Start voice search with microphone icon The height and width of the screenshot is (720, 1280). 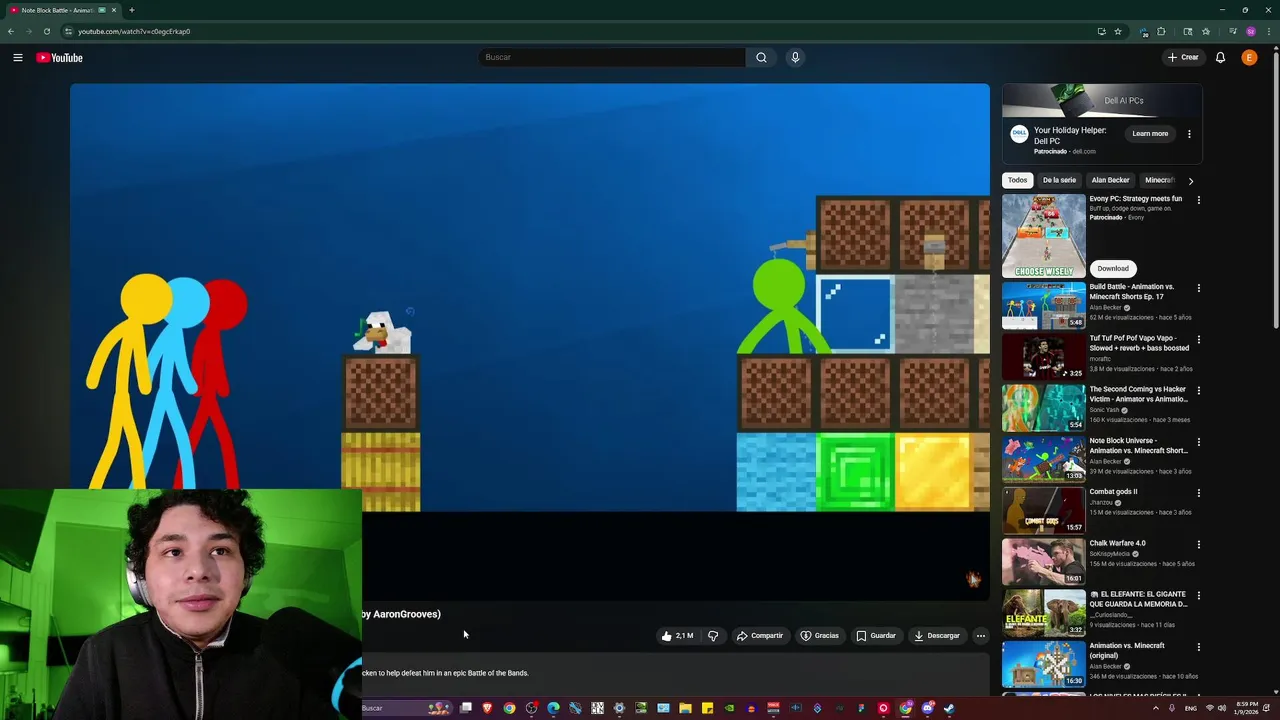point(795,57)
